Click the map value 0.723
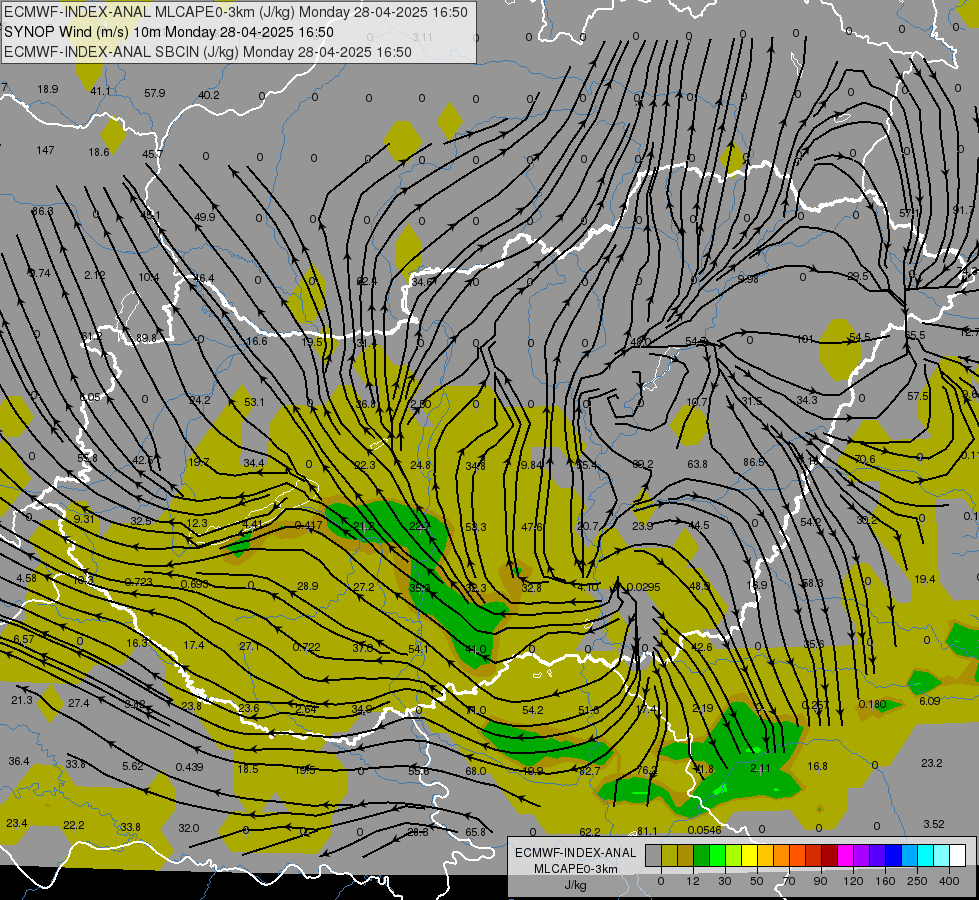Screen dimensions: 979x900 pyautogui.click(x=139, y=582)
